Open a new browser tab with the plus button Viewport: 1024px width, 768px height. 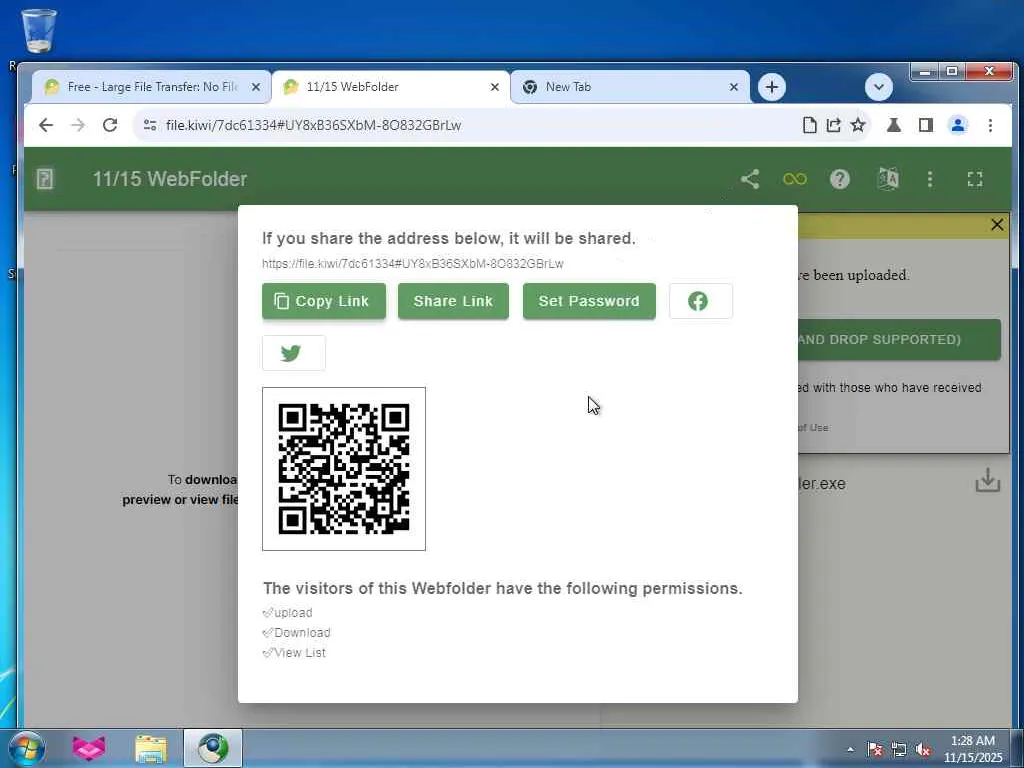click(x=772, y=87)
